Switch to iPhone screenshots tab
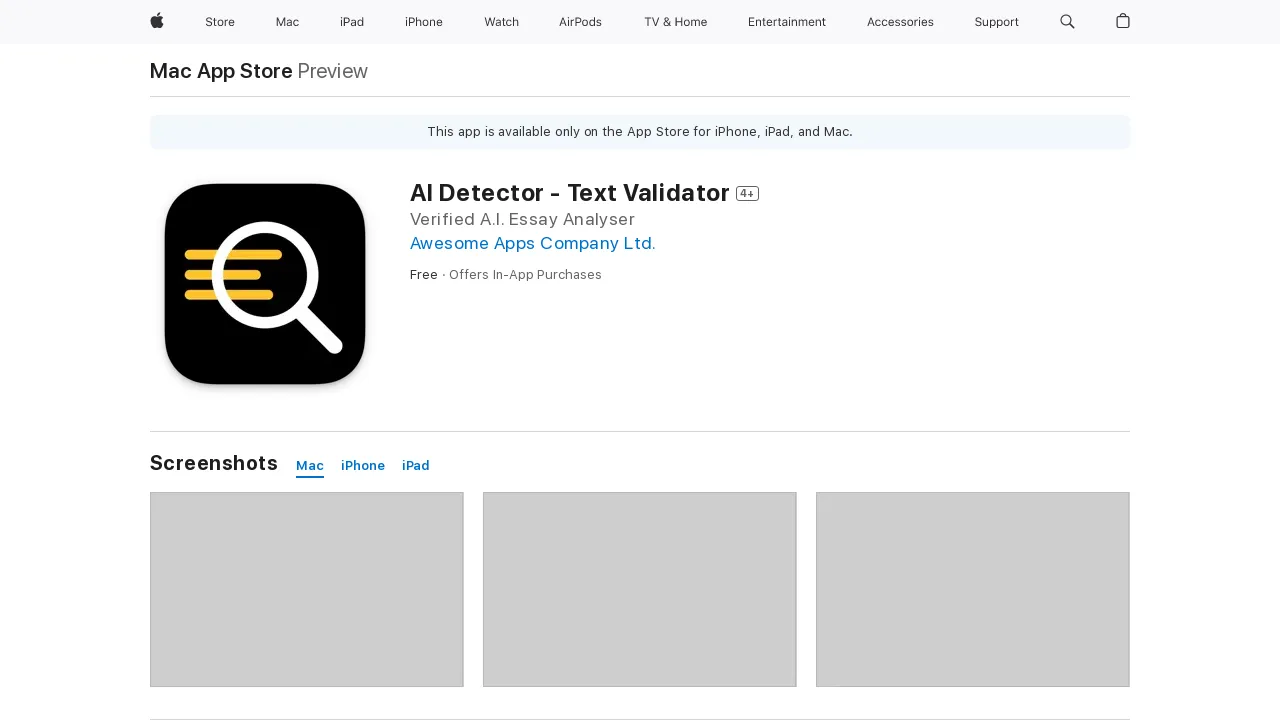Image resolution: width=1280 pixels, height=720 pixels. coord(363,466)
